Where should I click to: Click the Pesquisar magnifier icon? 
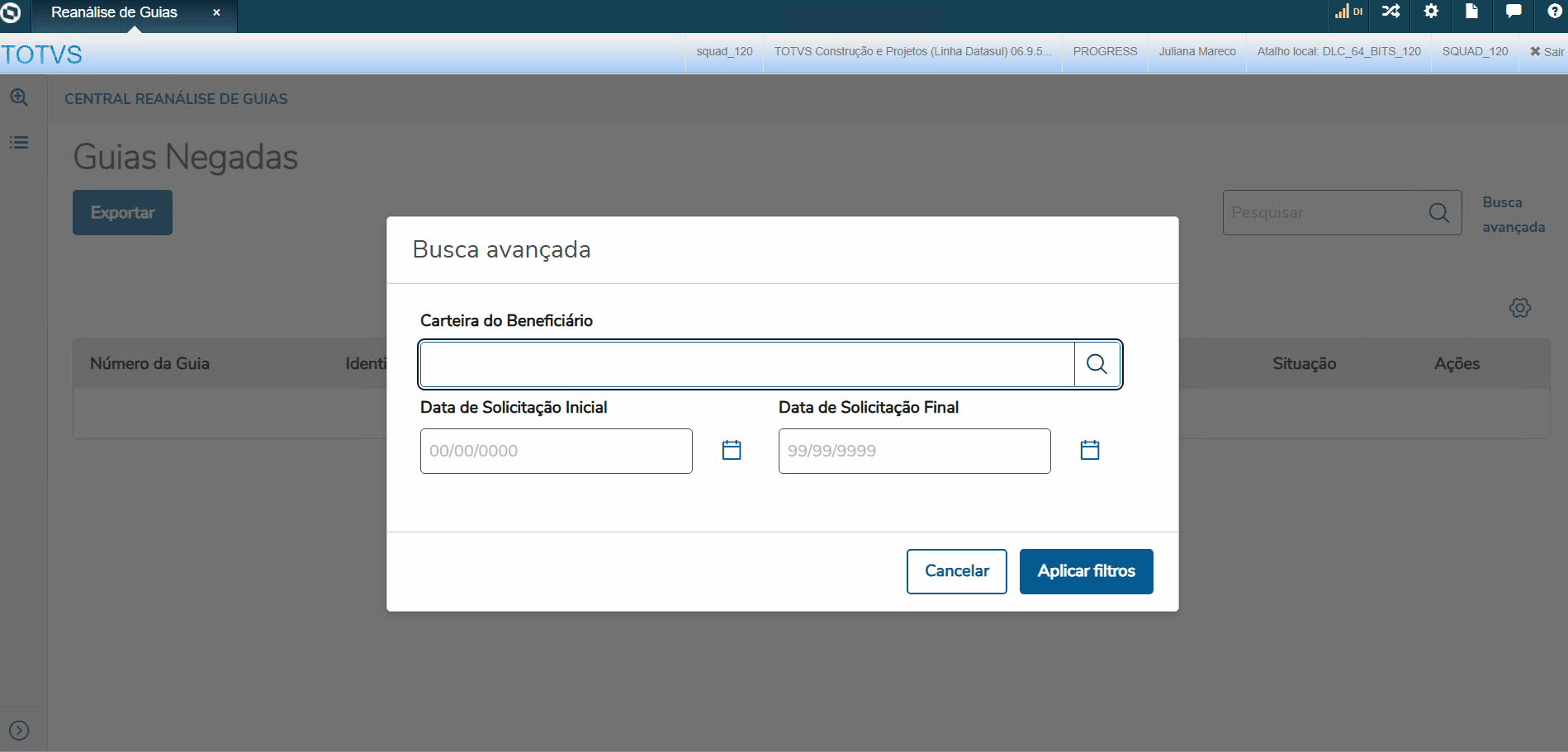pos(1438,213)
